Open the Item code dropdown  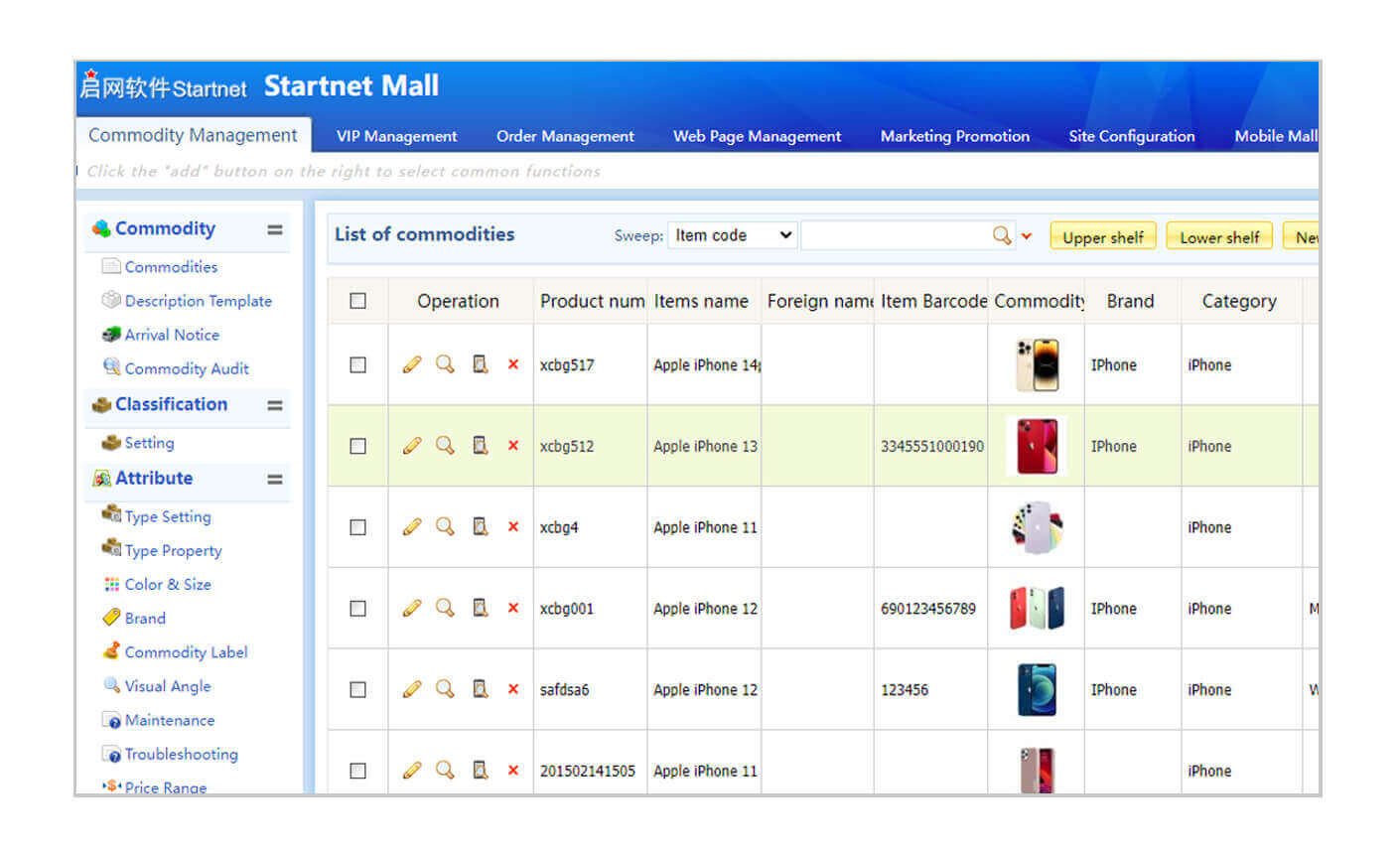point(733,235)
